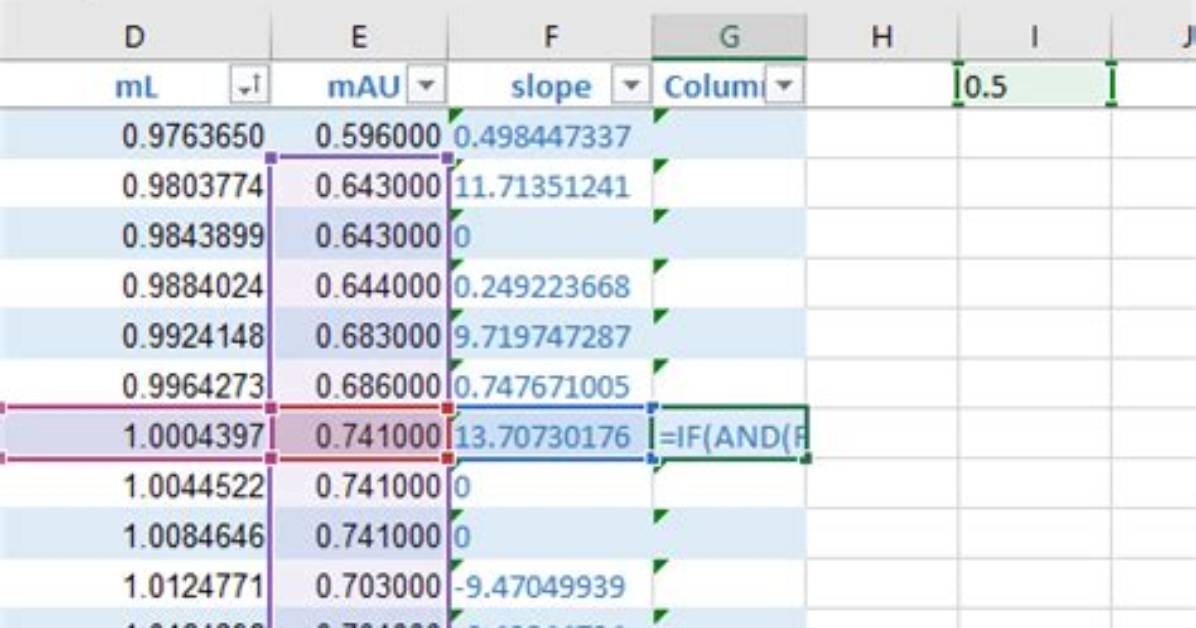The width and height of the screenshot is (1196, 628).
Task: Select the mAU header cell
Action: (x=359, y=85)
